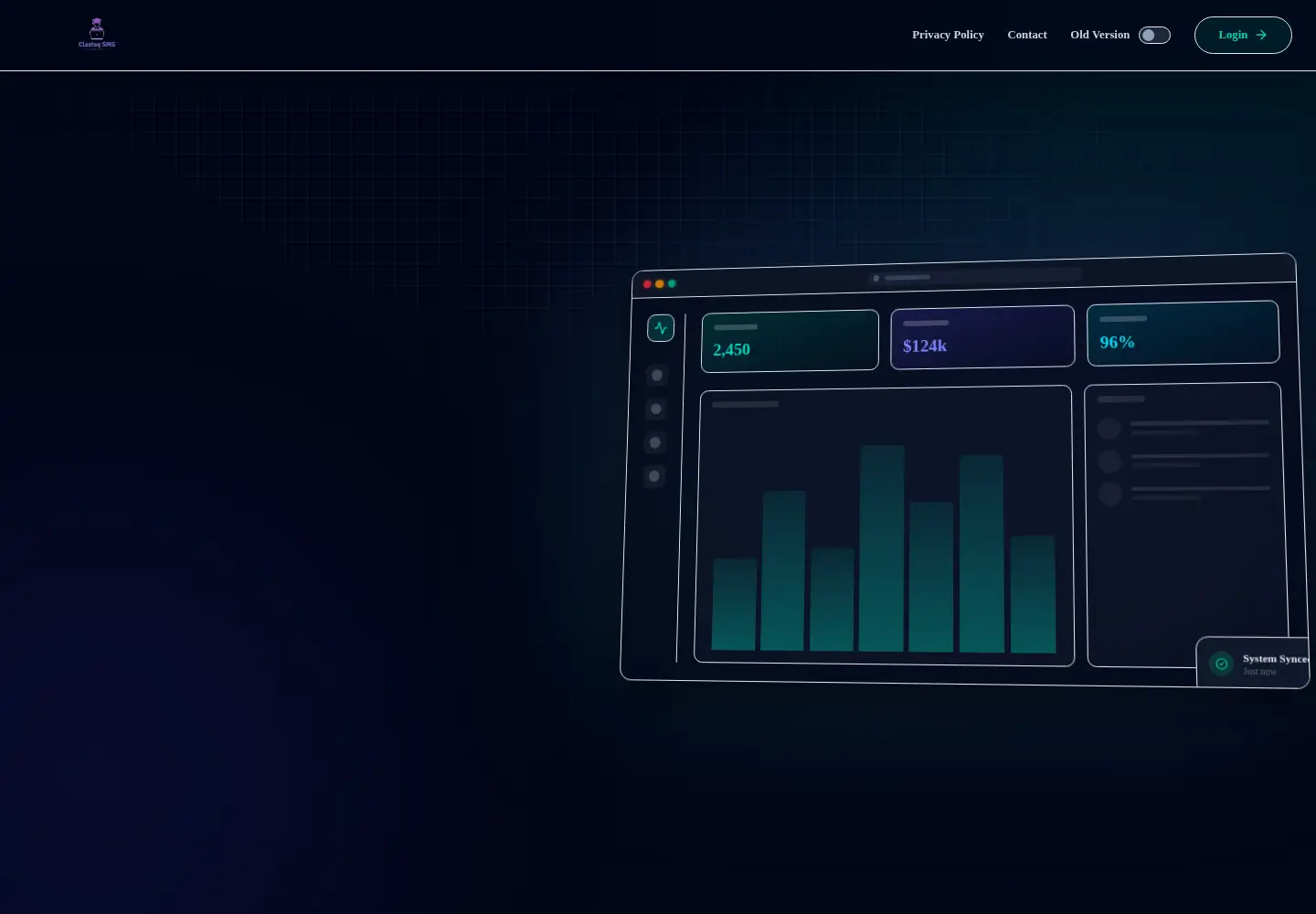
Task: Click the Clastoq SMS logo
Action: pos(97,34)
